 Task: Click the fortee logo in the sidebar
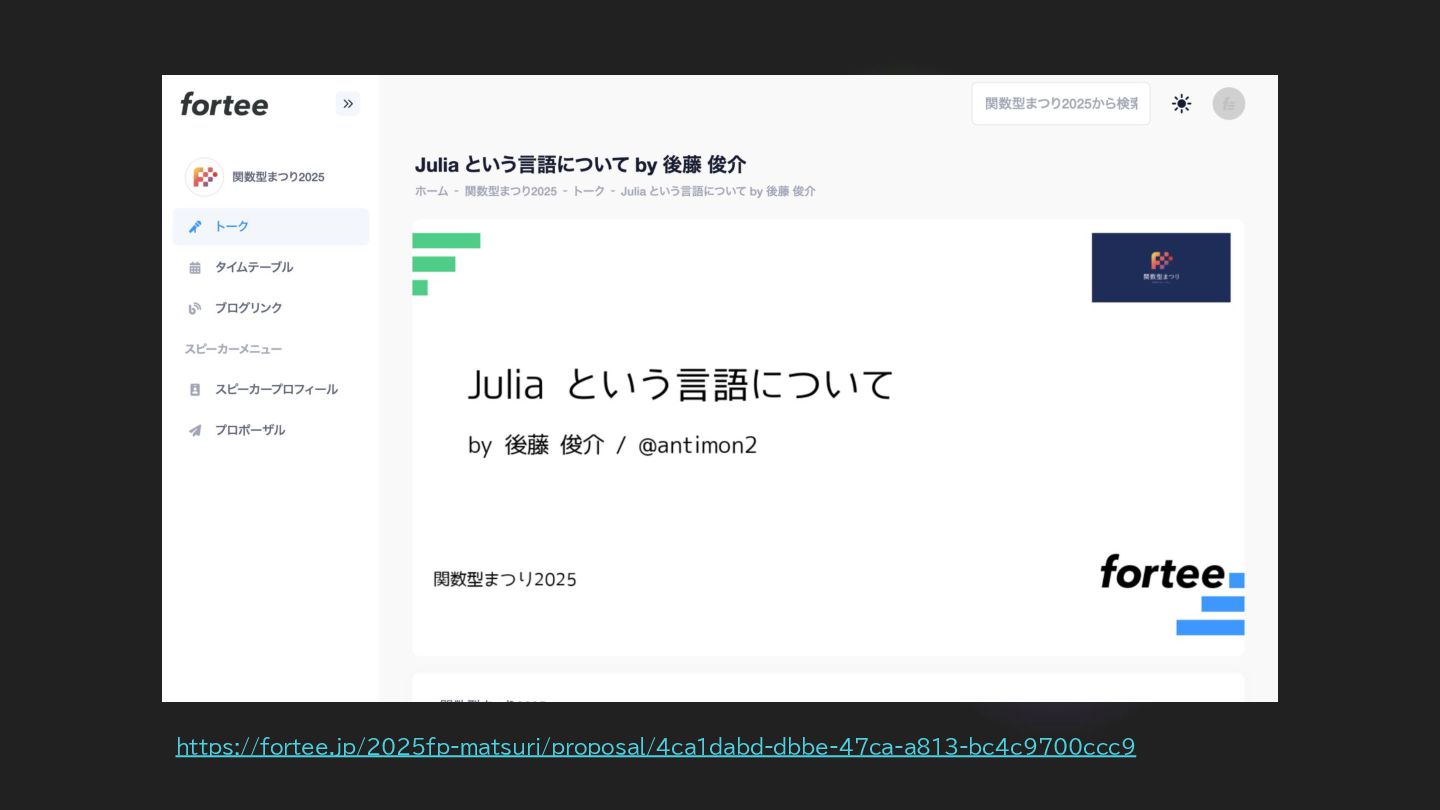point(224,104)
